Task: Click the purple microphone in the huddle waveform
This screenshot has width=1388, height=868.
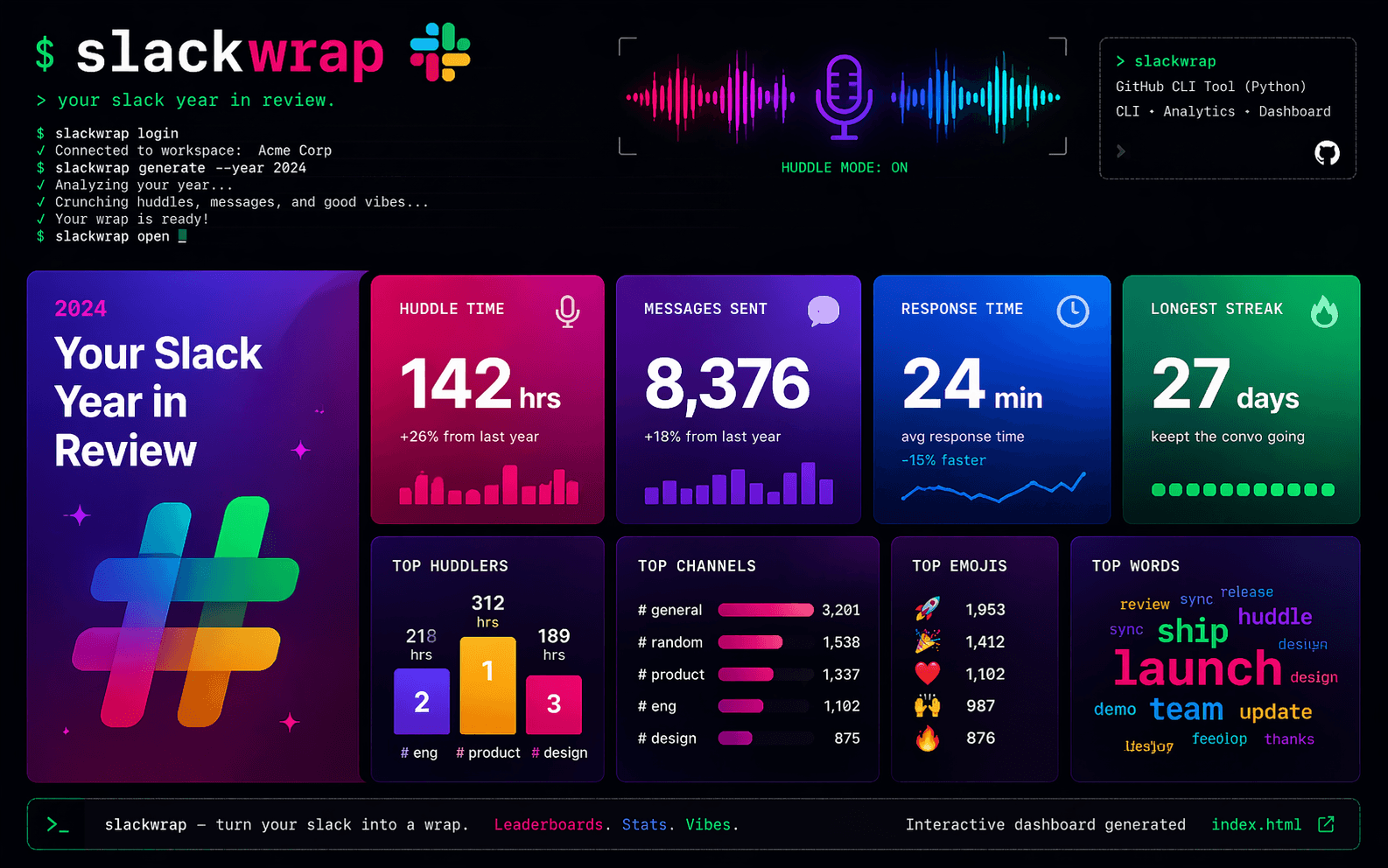Action: 844,97
